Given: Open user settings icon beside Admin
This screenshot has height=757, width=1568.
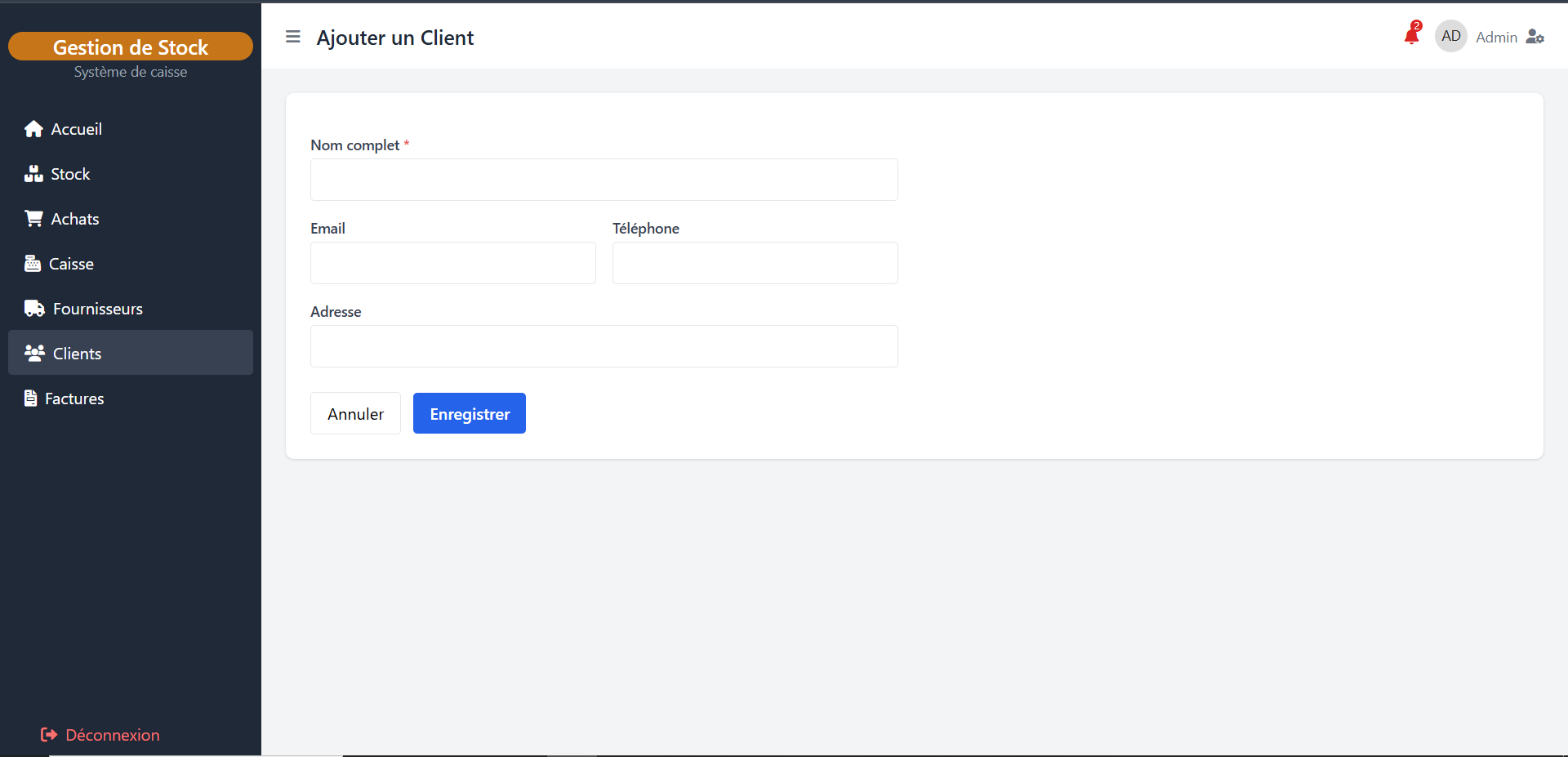Looking at the screenshot, I should coord(1535,37).
